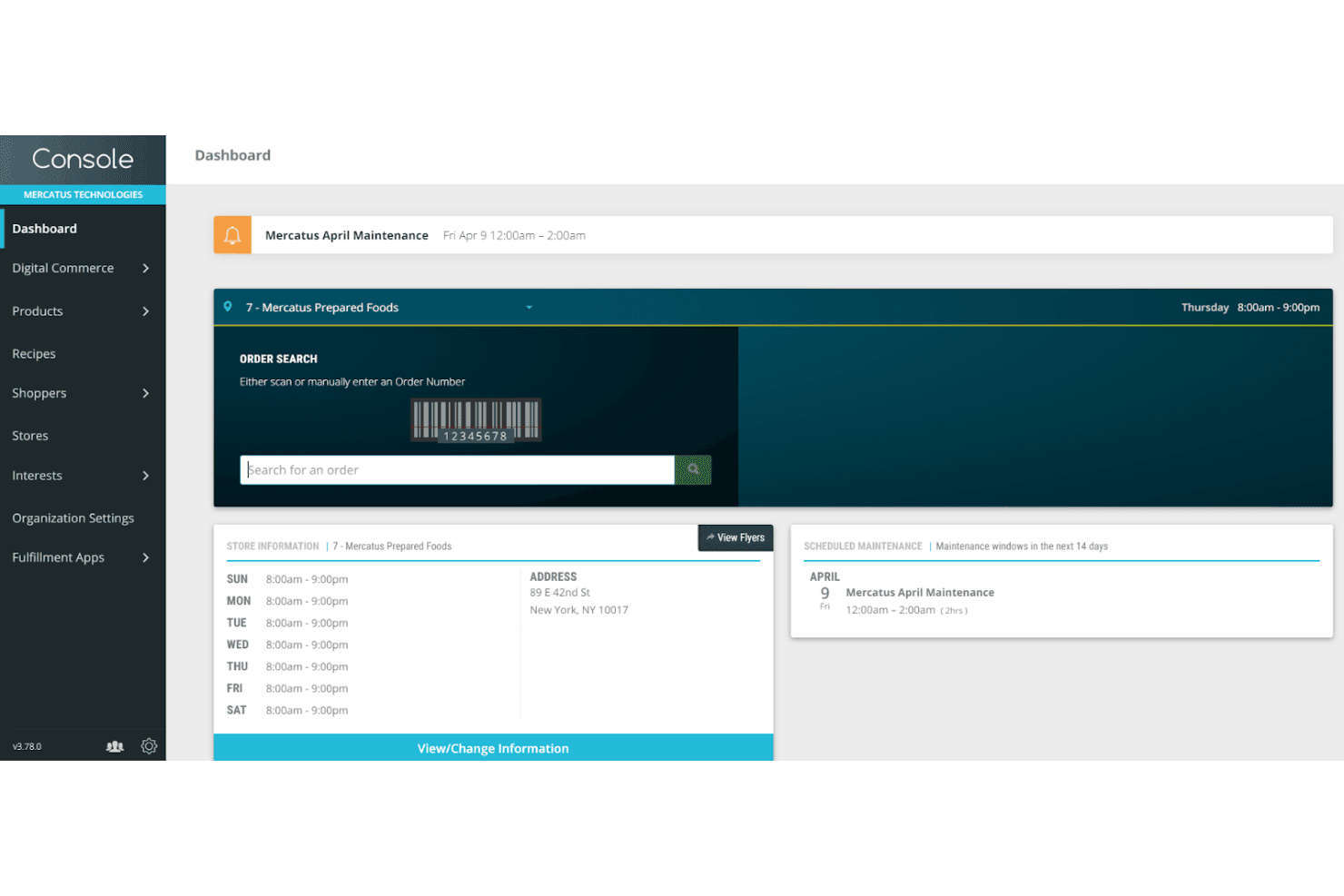
Task: Click the Search for an order field
Action: pos(458,469)
